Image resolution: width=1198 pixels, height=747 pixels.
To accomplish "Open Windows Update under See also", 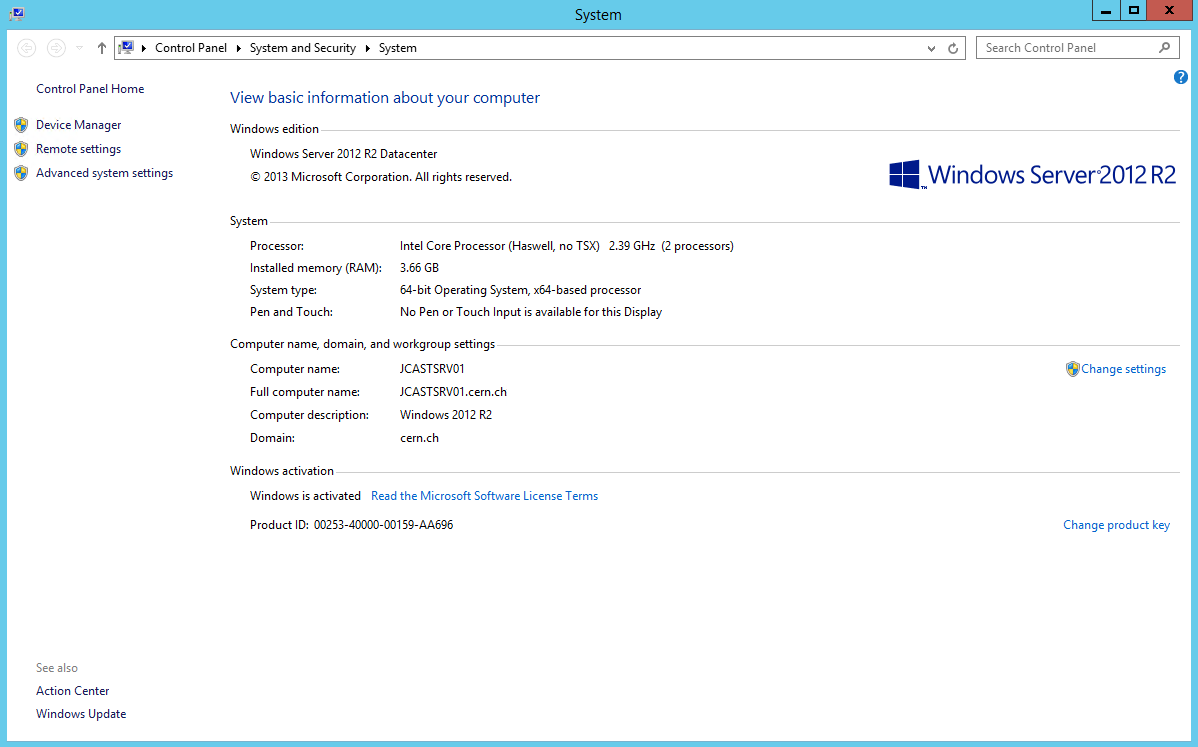I will coord(81,713).
